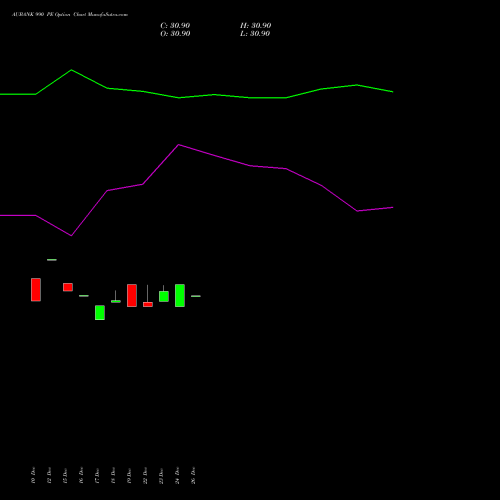500x500 pixels.
Task: Select the flat candle for 26 Dec
Action: pos(196,296)
